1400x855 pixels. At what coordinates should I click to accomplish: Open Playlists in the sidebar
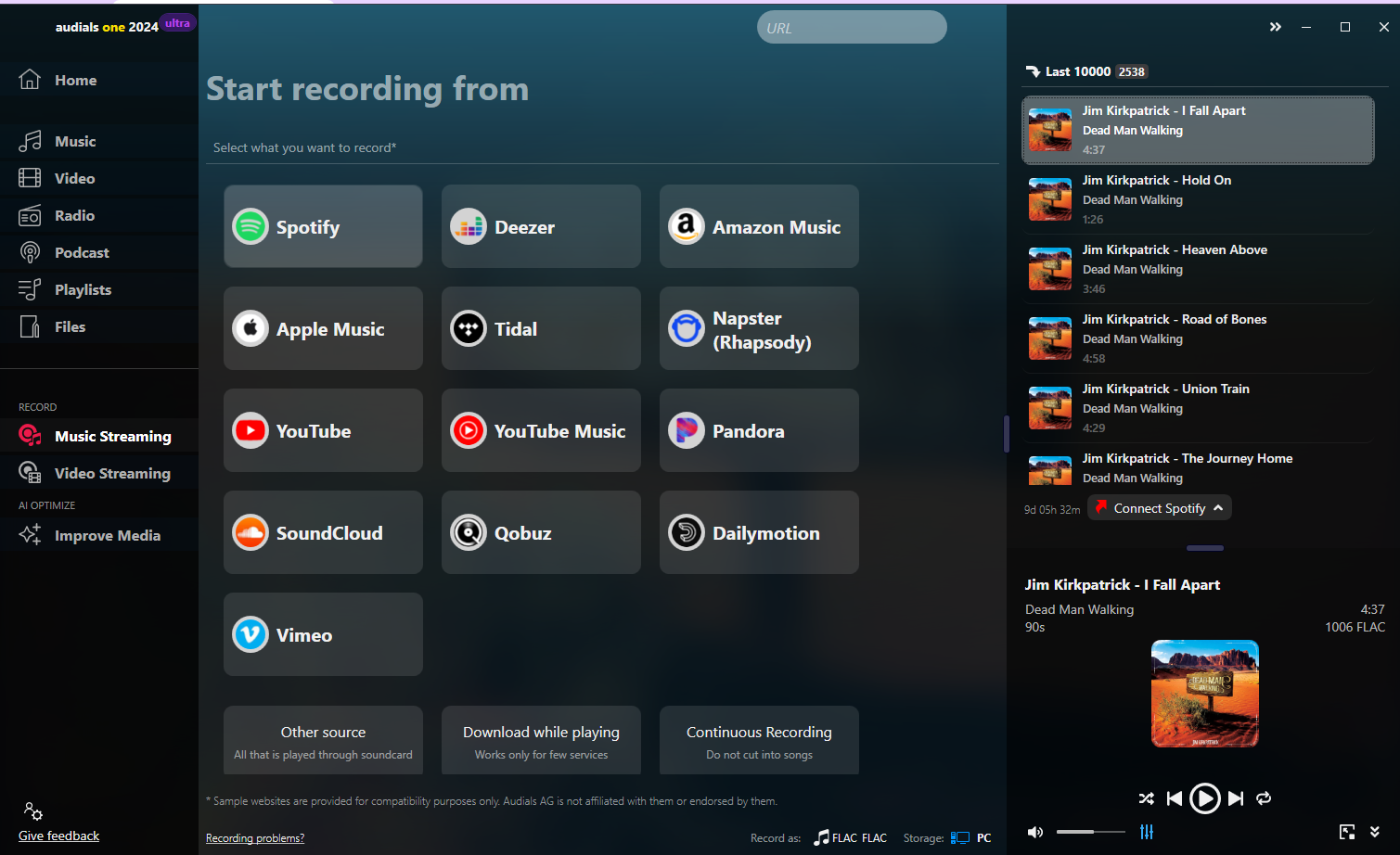98,289
